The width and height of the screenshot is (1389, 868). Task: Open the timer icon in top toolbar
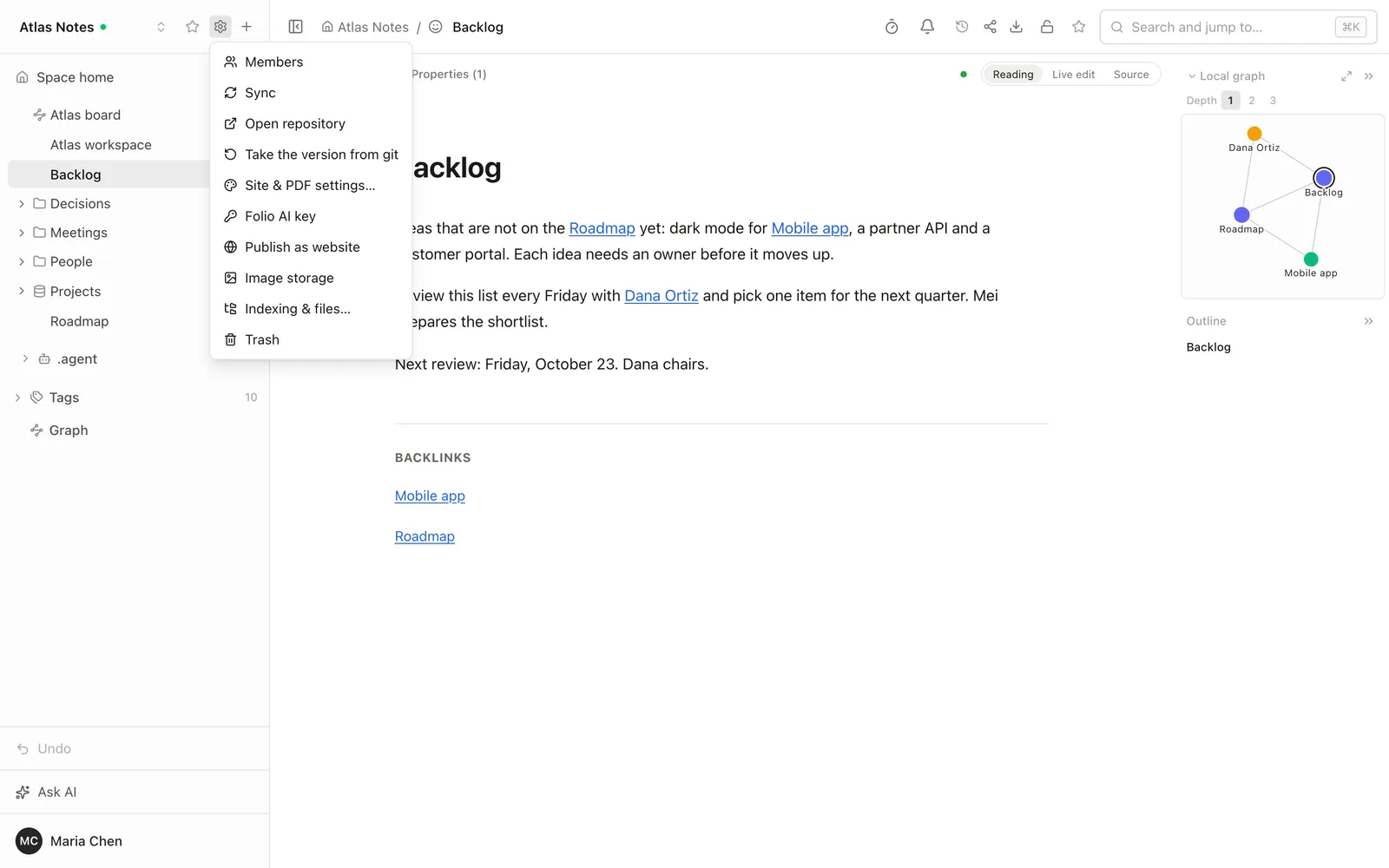[x=892, y=27]
